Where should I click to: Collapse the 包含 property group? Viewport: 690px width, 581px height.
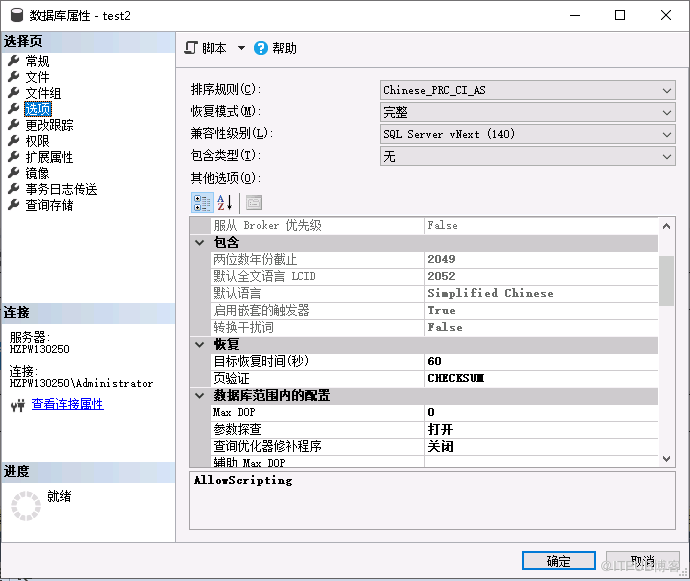point(200,243)
